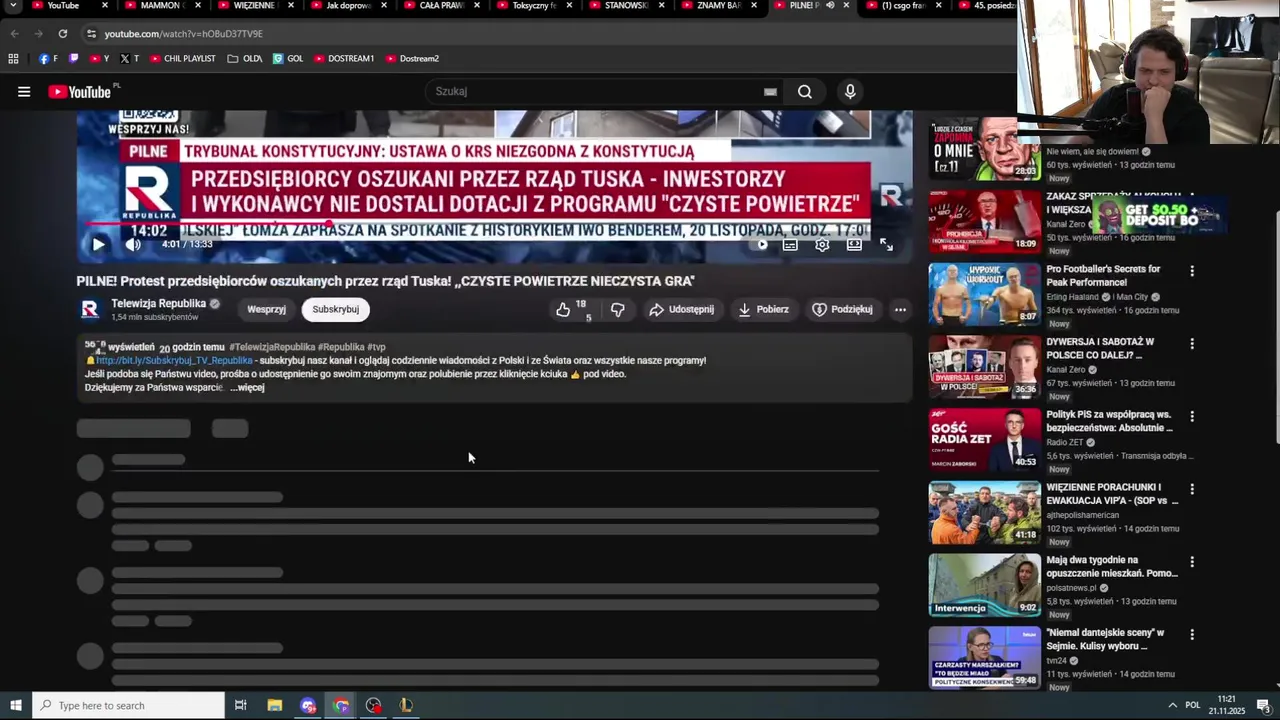1280x720 pixels.
Task: Open the Facebook F bookmark
Action: point(49,59)
